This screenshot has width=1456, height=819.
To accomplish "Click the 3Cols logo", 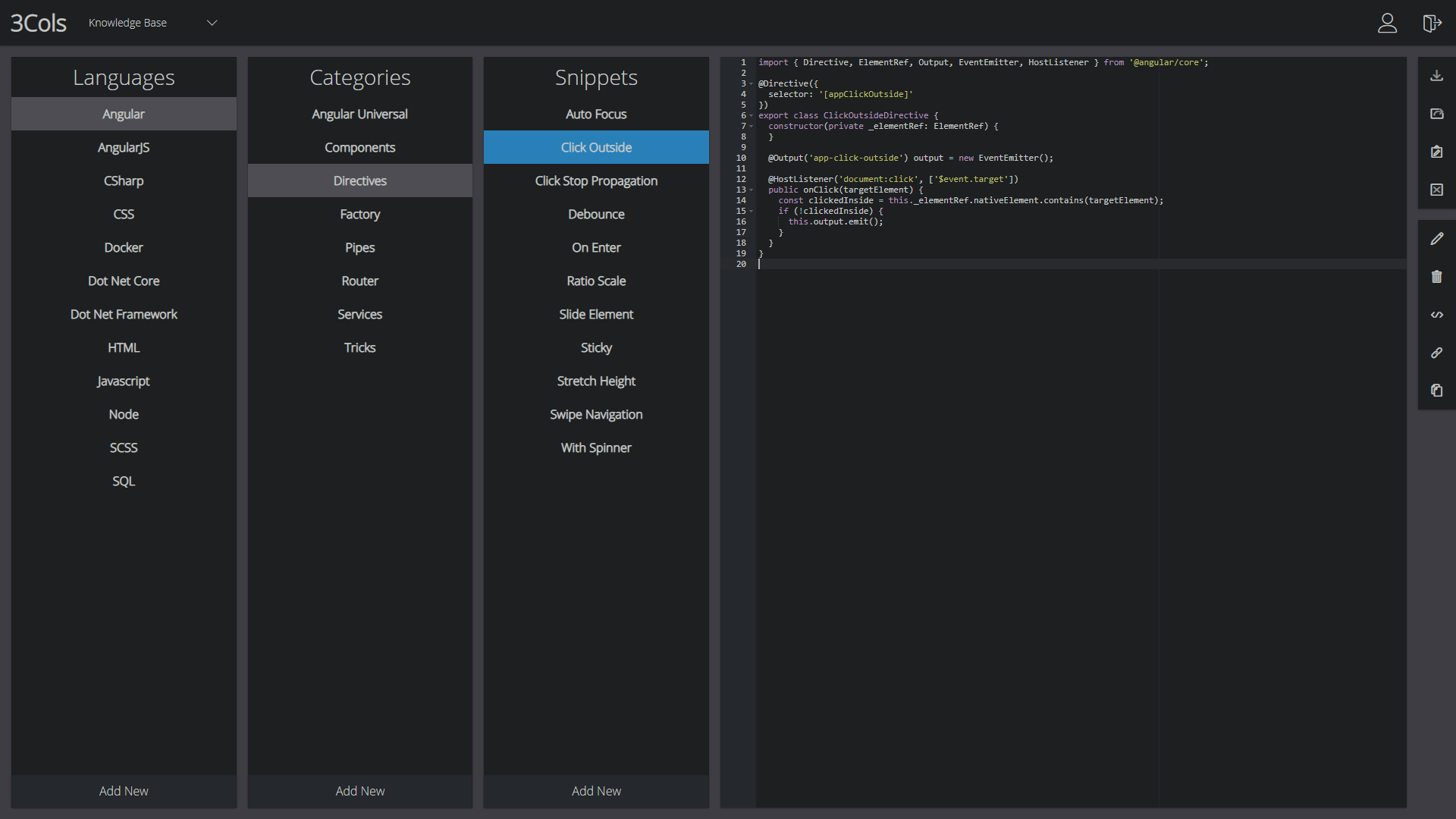I will pyautogui.click(x=38, y=23).
